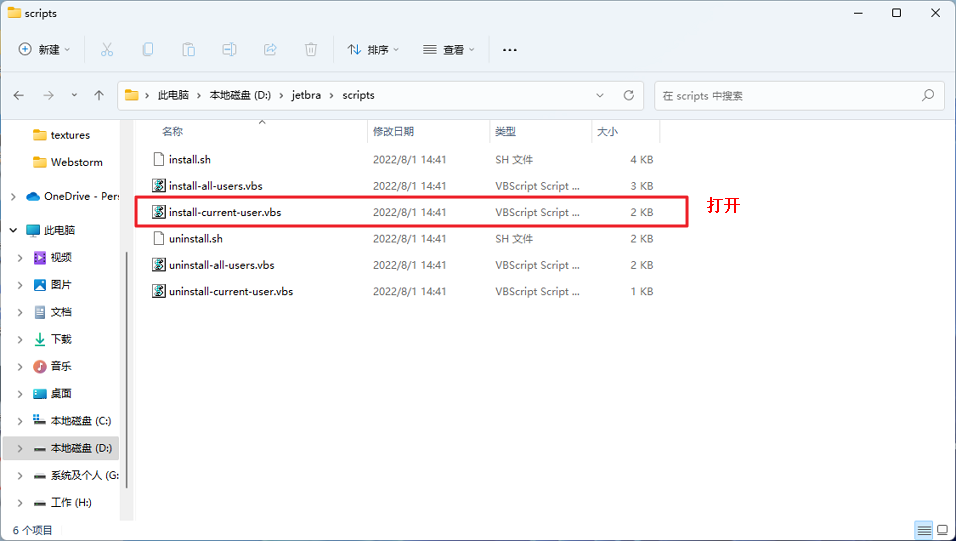
Task: Sort by the 名称 column header
Action: [x=251, y=131]
